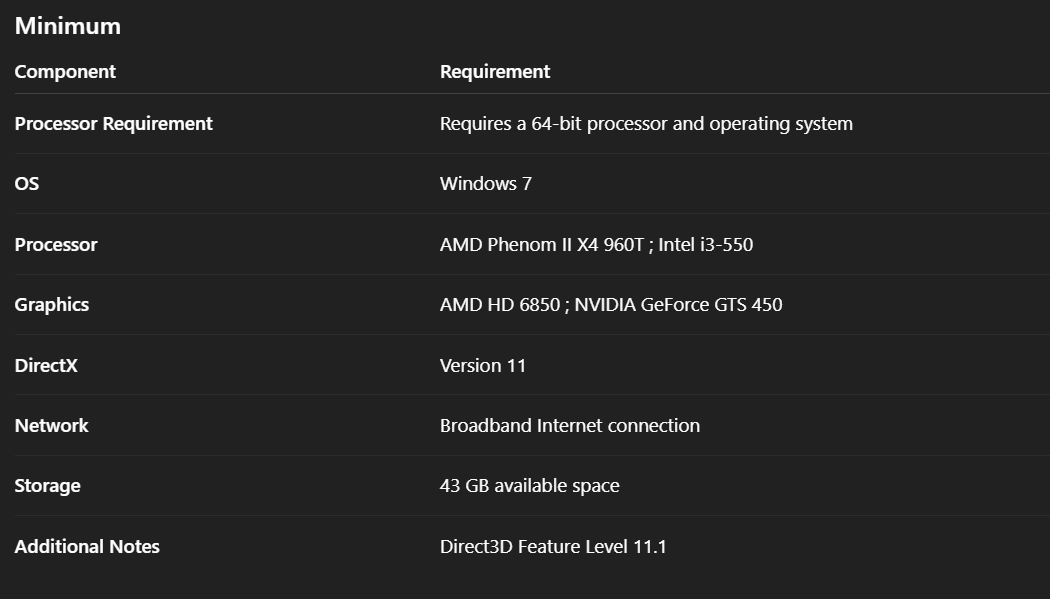Click the Broadband Internet connection text

click(569, 426)
